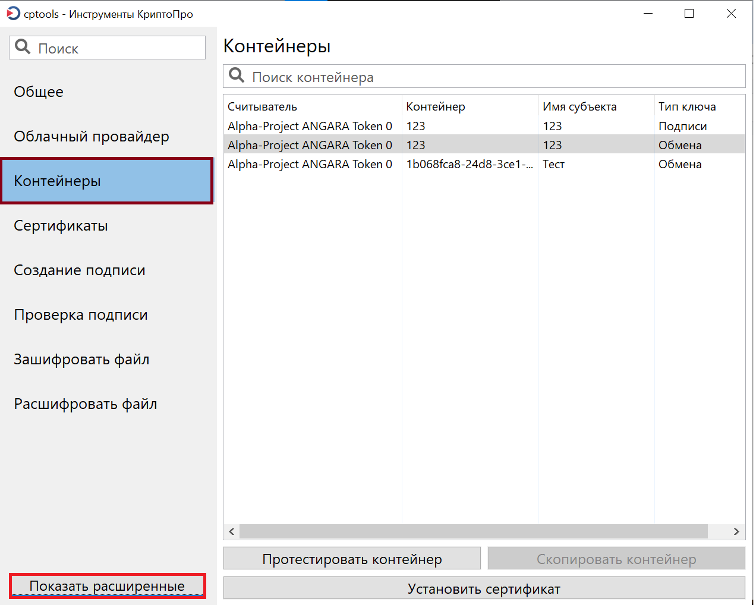Close the cptools window
Viewport: 755px width, 605px height.
pyautogui.click(x=731, y=13)
